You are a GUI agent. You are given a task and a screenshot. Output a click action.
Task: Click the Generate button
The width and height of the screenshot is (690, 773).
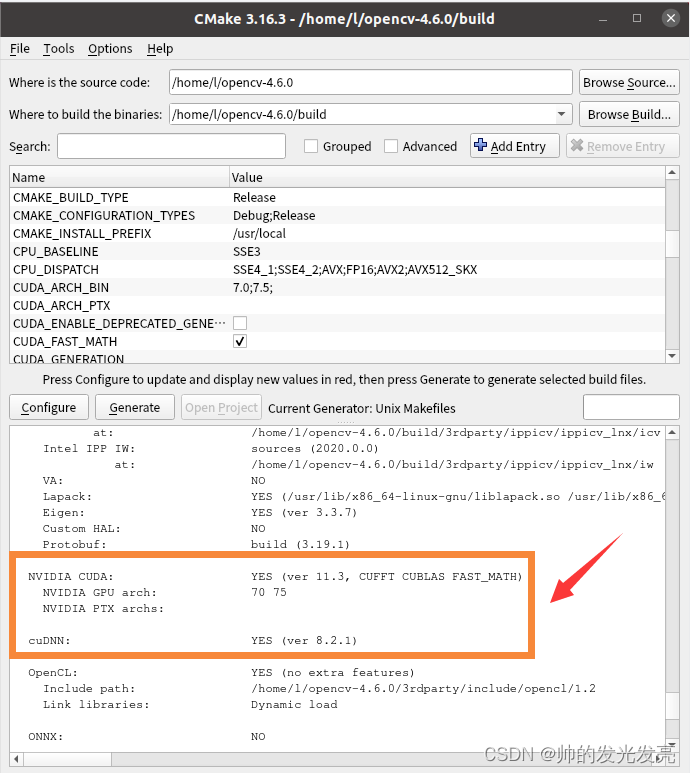(x=135, y=407)
